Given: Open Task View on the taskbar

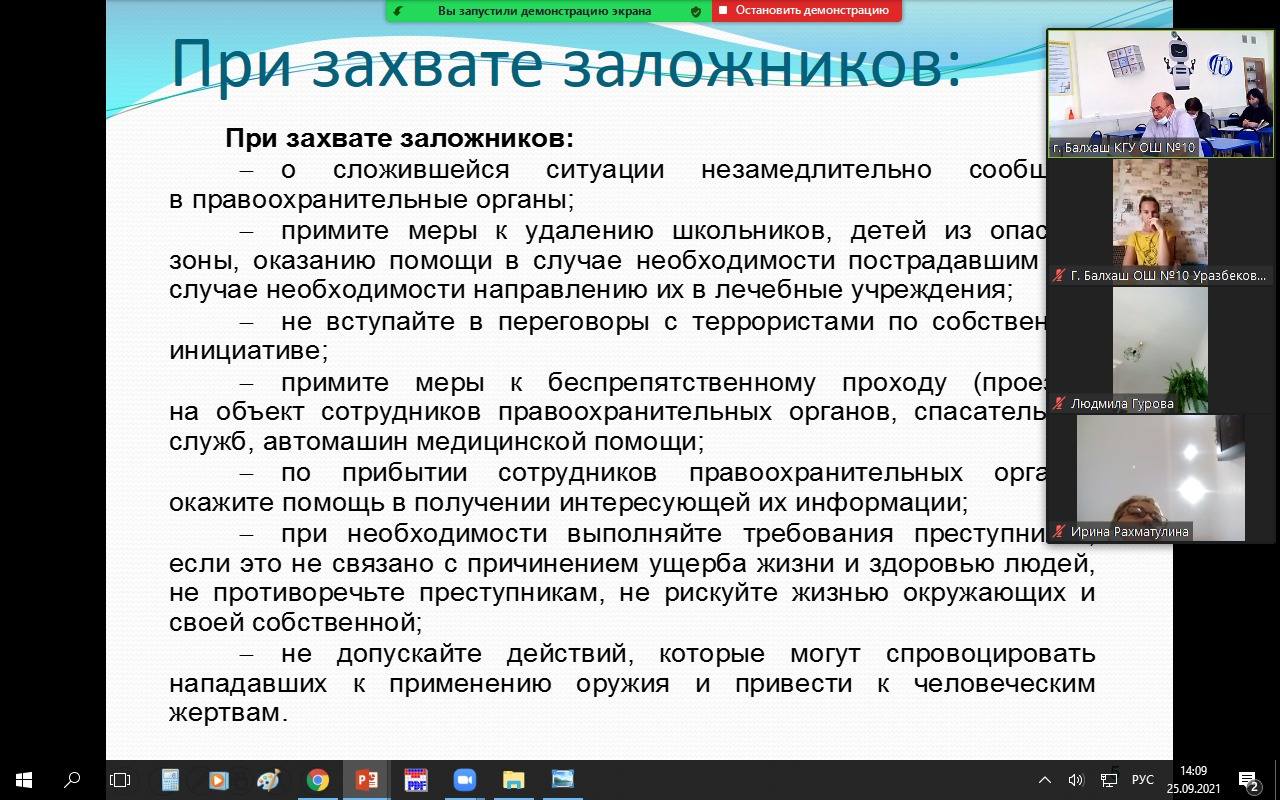Looking at the screenshot, I should (x=120, y=780).
